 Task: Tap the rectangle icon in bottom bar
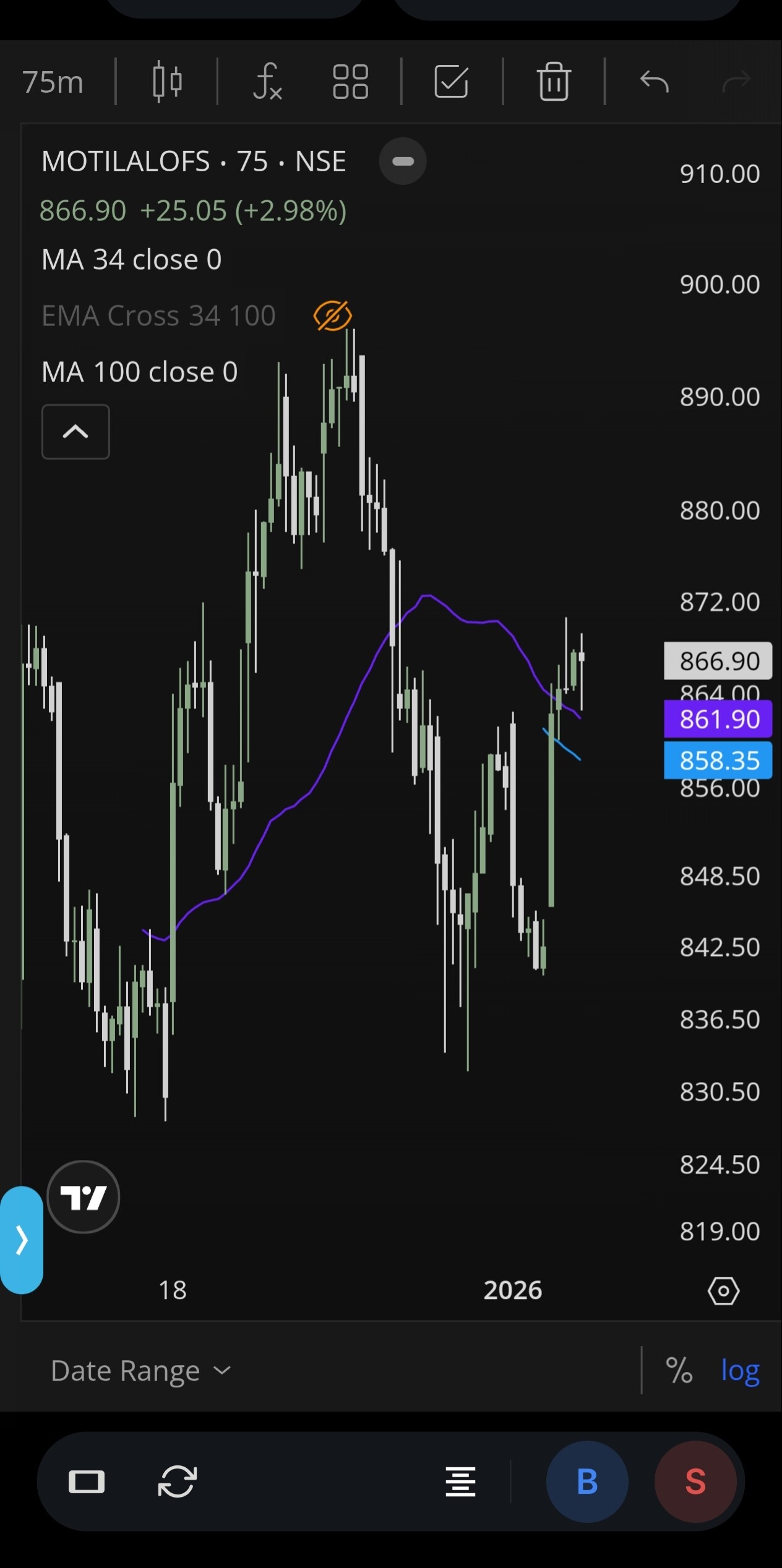coord(87,1482)
